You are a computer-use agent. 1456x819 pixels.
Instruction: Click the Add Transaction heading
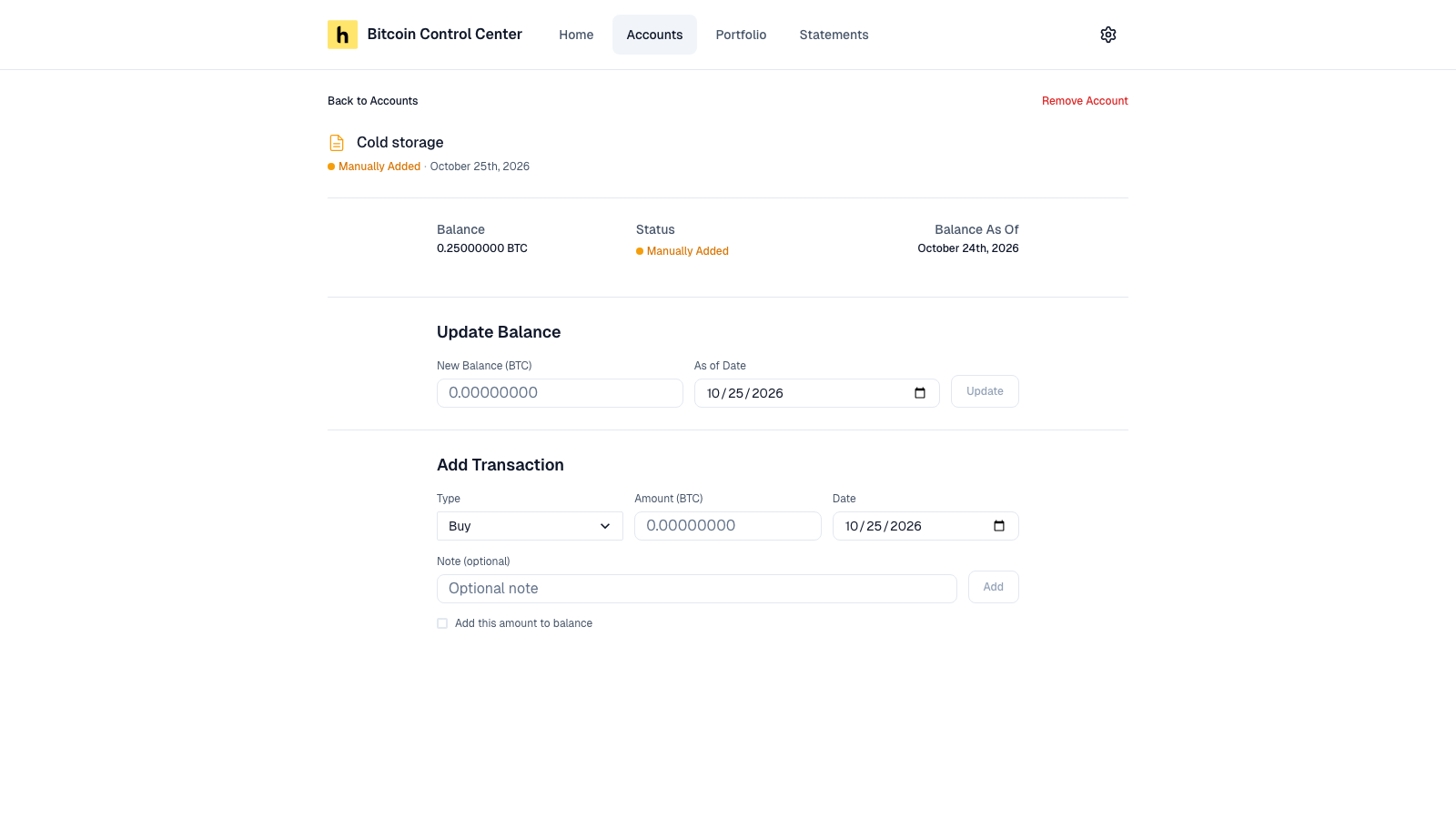[500, 465]
